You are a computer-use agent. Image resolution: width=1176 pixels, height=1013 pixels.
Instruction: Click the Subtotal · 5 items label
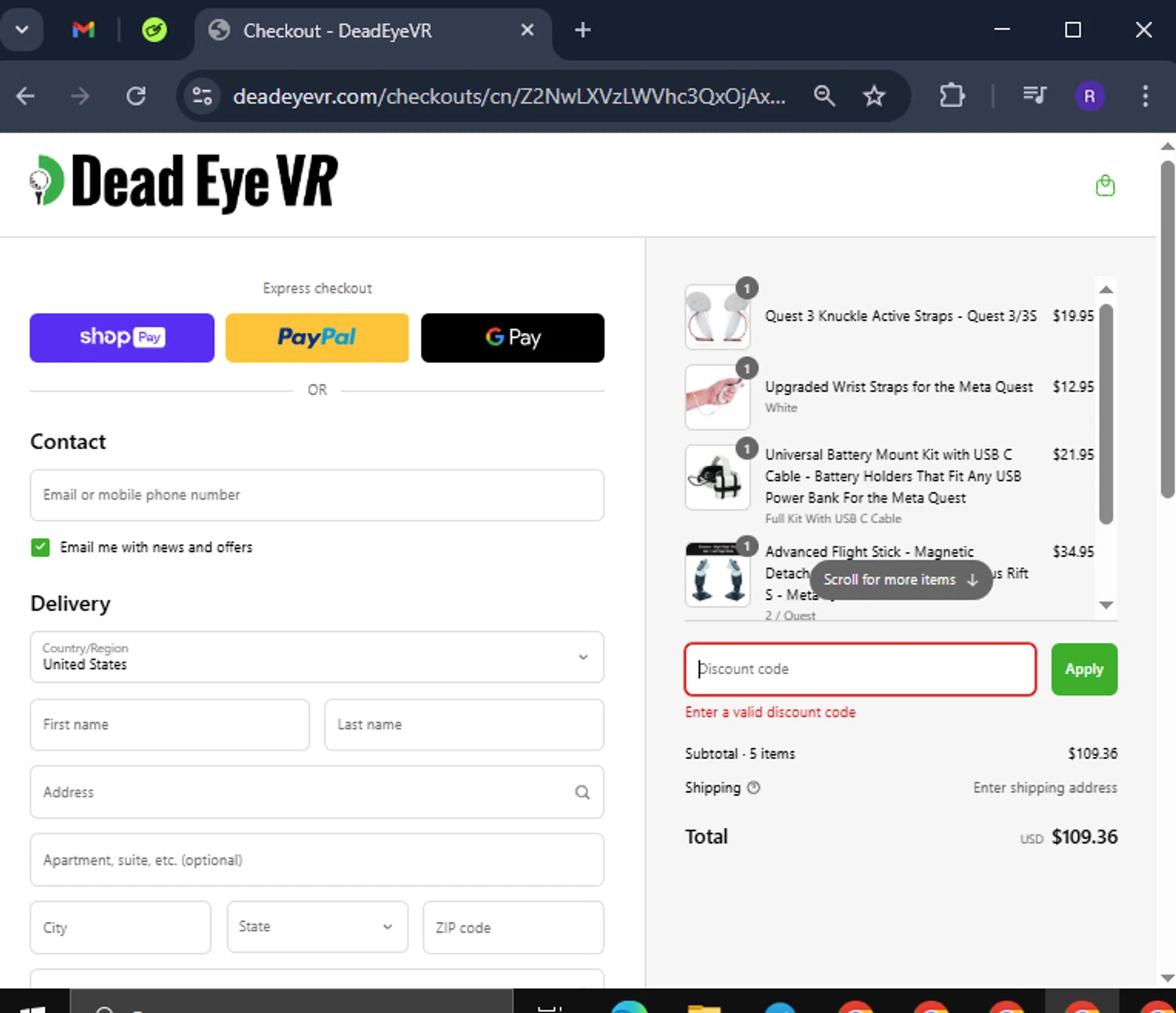click(740, 753)
